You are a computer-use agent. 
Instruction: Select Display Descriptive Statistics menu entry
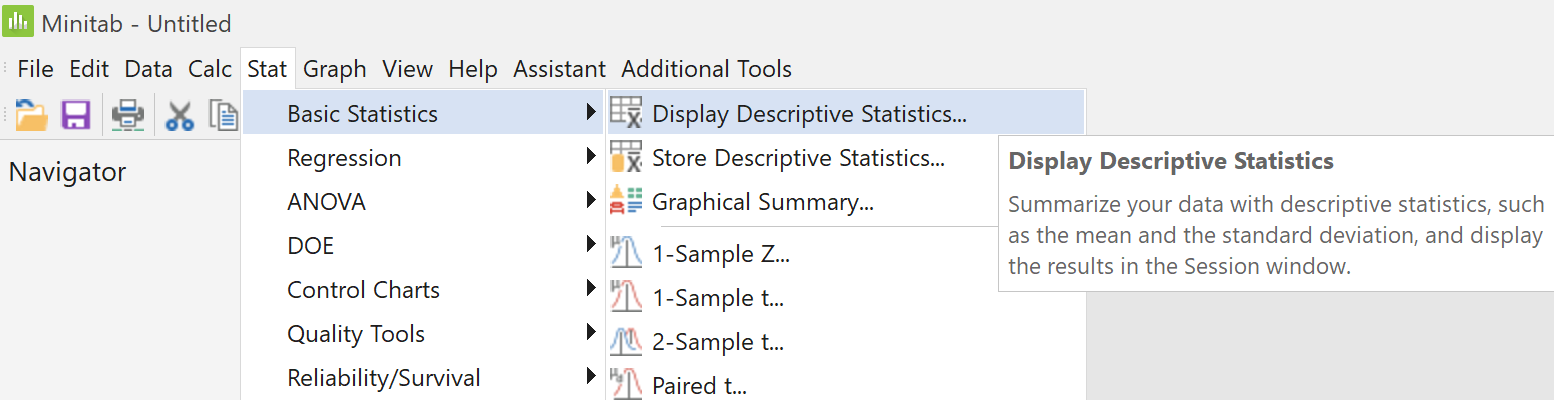click(x=845, y=113)
